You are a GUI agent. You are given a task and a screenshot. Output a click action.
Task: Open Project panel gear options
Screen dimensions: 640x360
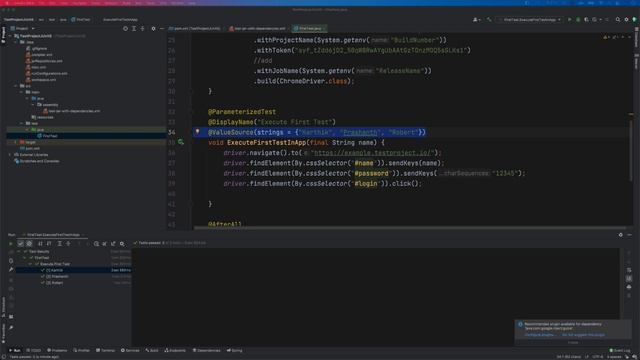(153, 29)
